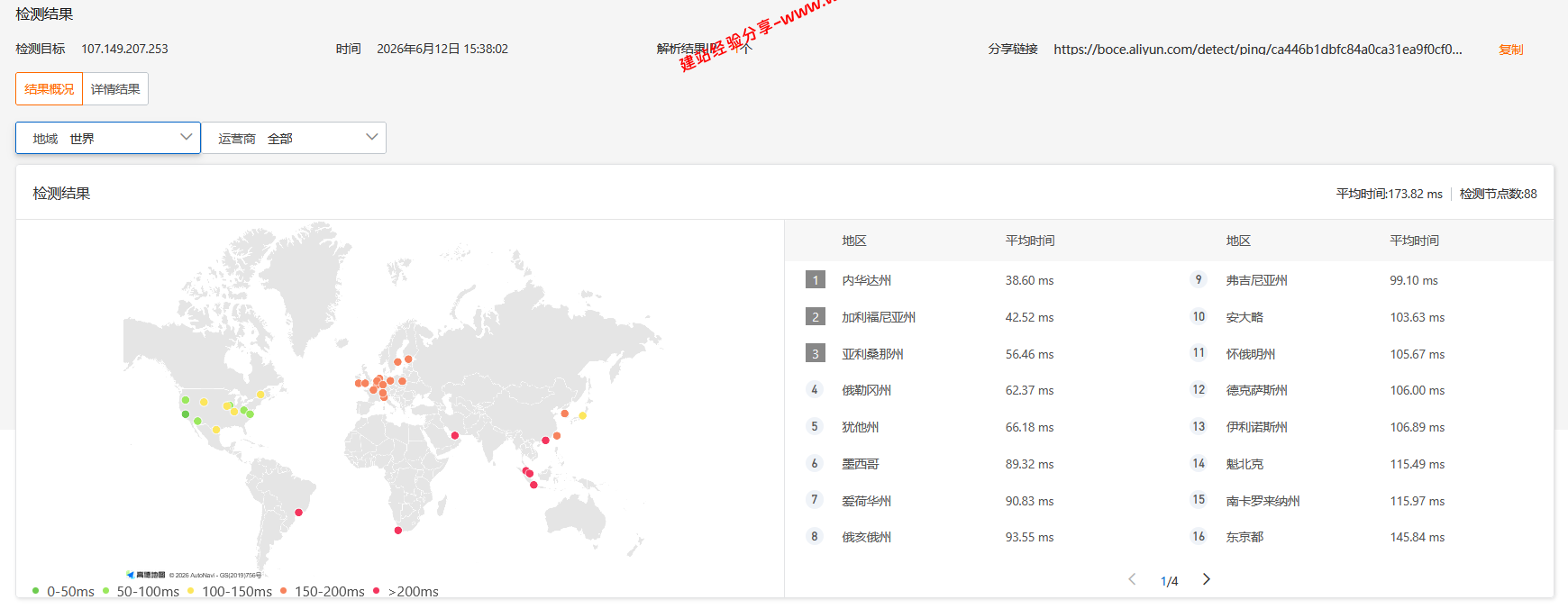
Task: Open the 运营商 全部 dropdown
Action: tap(294, 138)
